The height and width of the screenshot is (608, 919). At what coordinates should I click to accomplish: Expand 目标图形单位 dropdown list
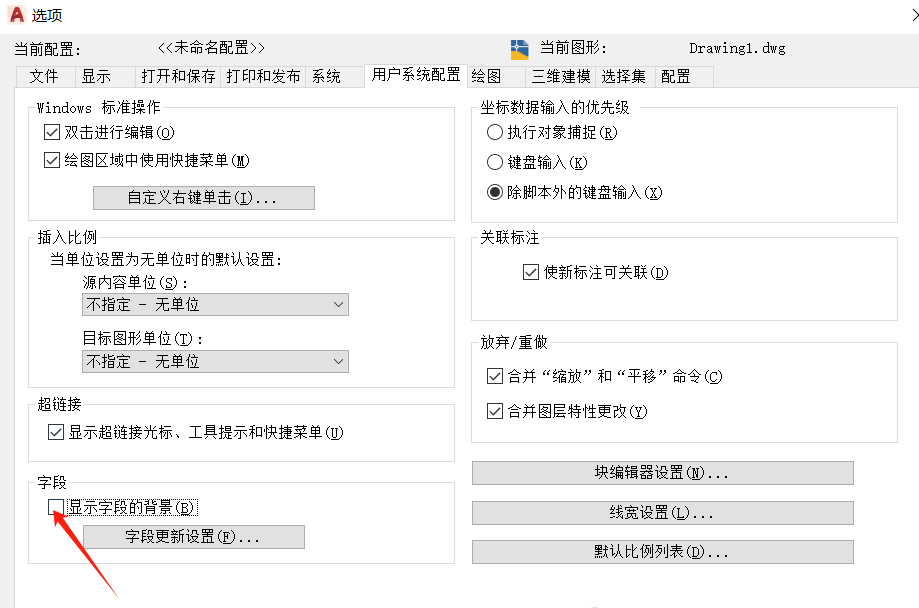click(215, 361)
